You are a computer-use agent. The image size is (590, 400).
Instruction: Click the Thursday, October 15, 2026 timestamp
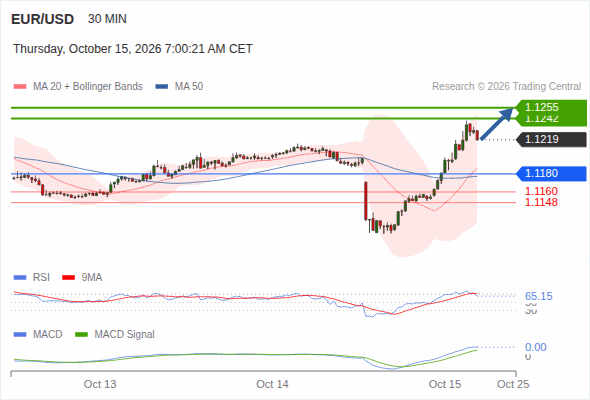pos(133,49)
